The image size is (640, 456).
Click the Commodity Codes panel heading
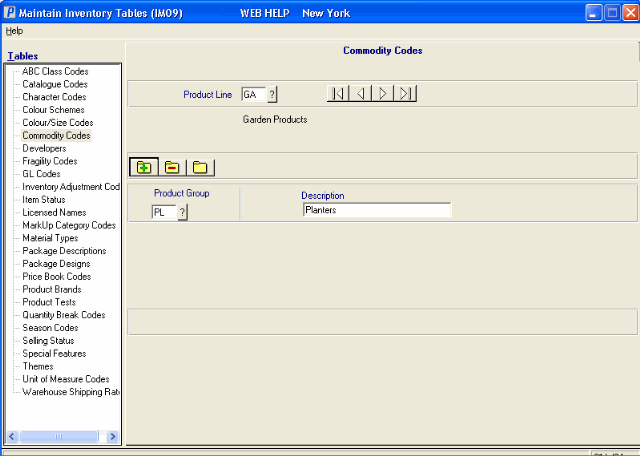382,51
